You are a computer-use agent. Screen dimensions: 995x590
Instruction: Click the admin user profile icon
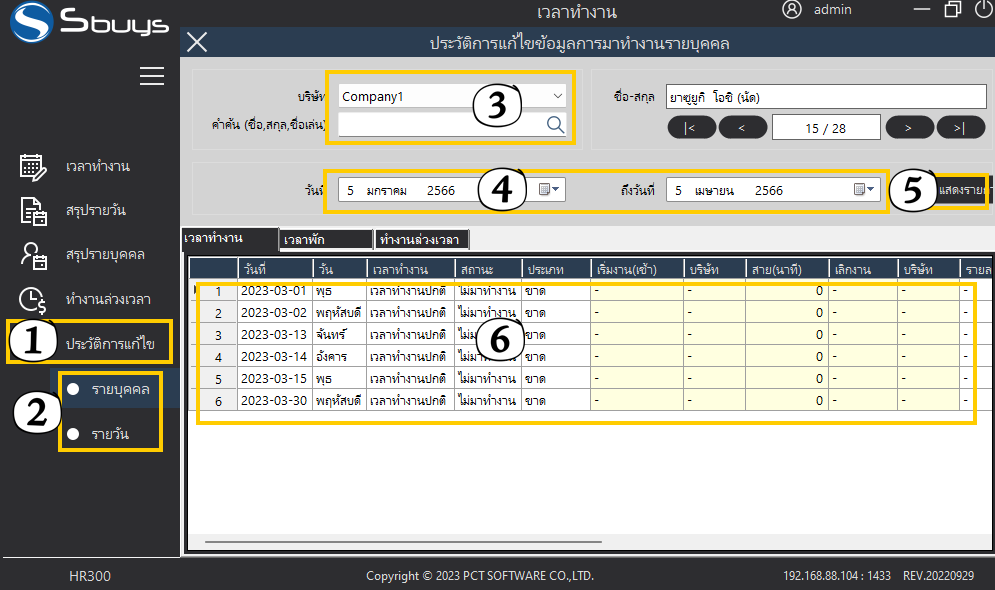[792, 10]
